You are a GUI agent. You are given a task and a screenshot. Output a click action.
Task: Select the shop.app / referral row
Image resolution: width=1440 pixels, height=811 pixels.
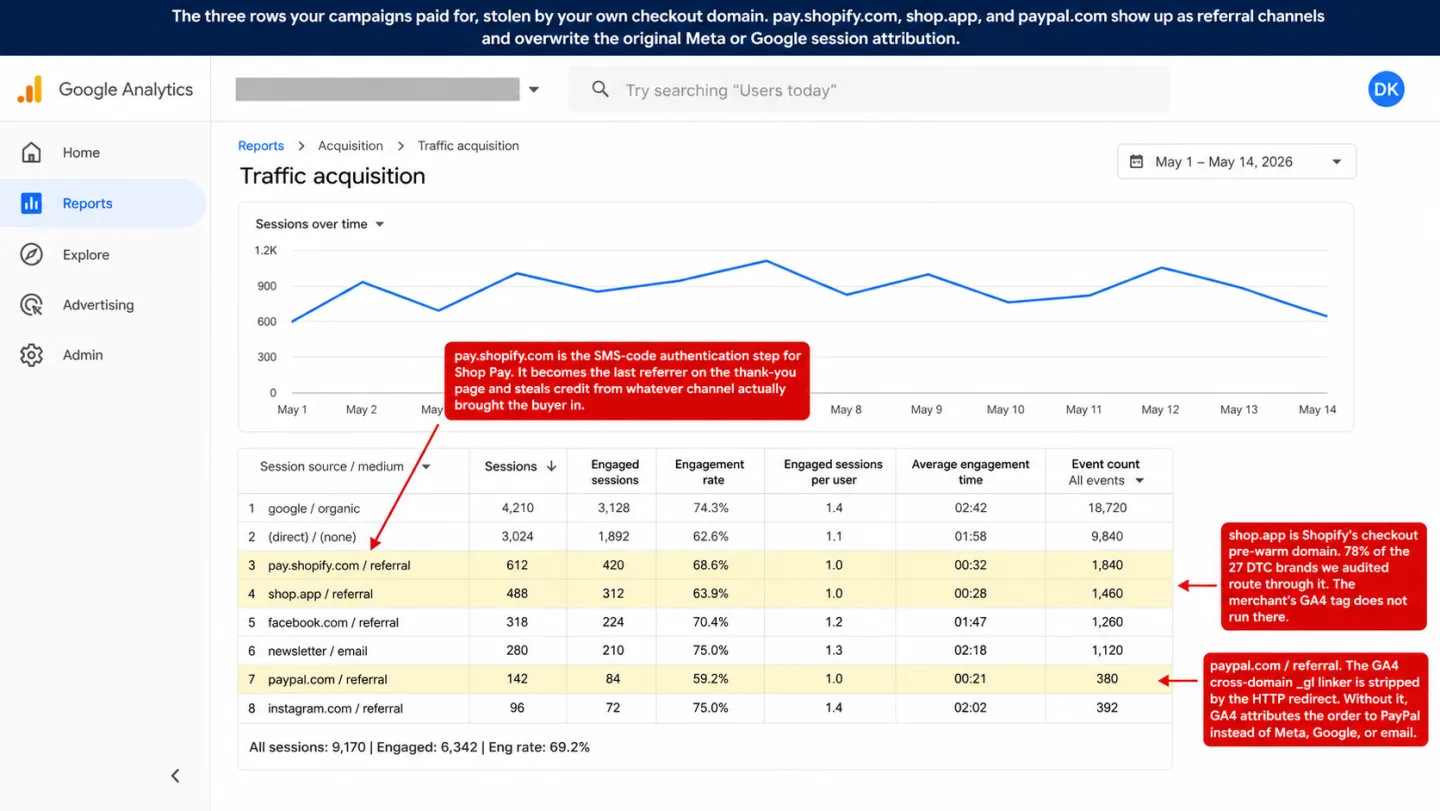[x=705, y=593]
